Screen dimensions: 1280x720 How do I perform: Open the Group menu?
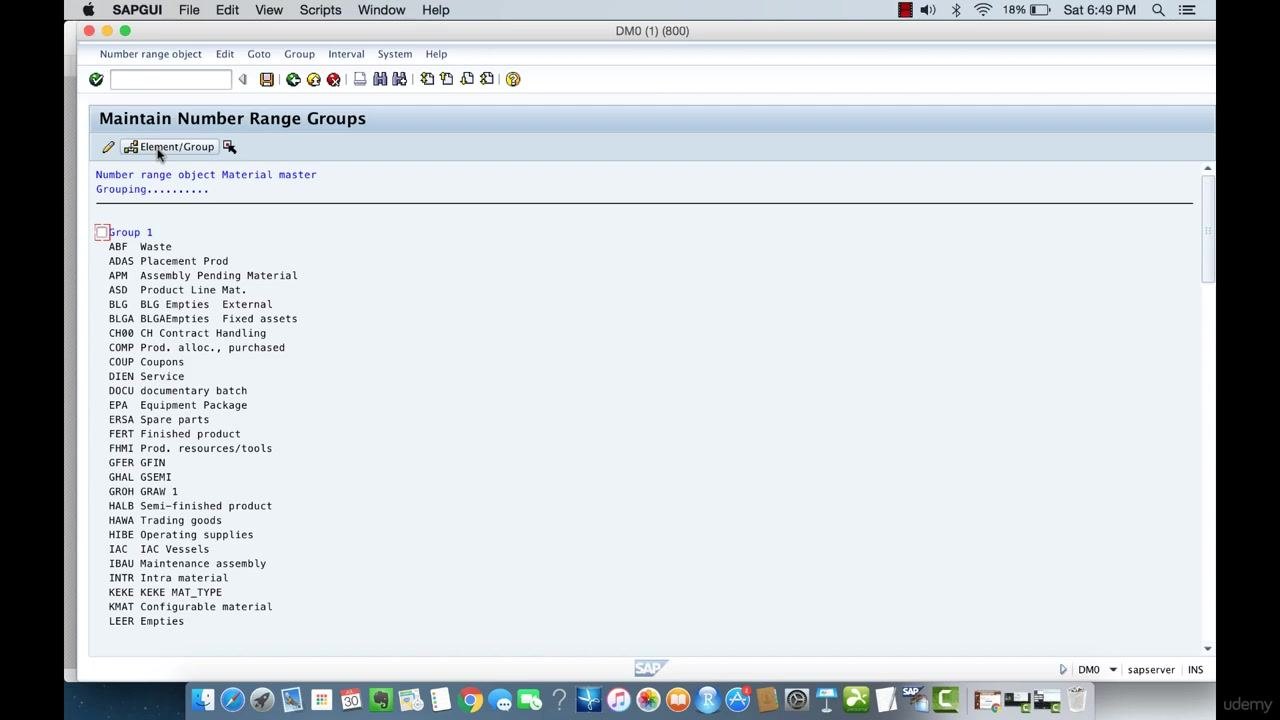(x=299, y=54)
